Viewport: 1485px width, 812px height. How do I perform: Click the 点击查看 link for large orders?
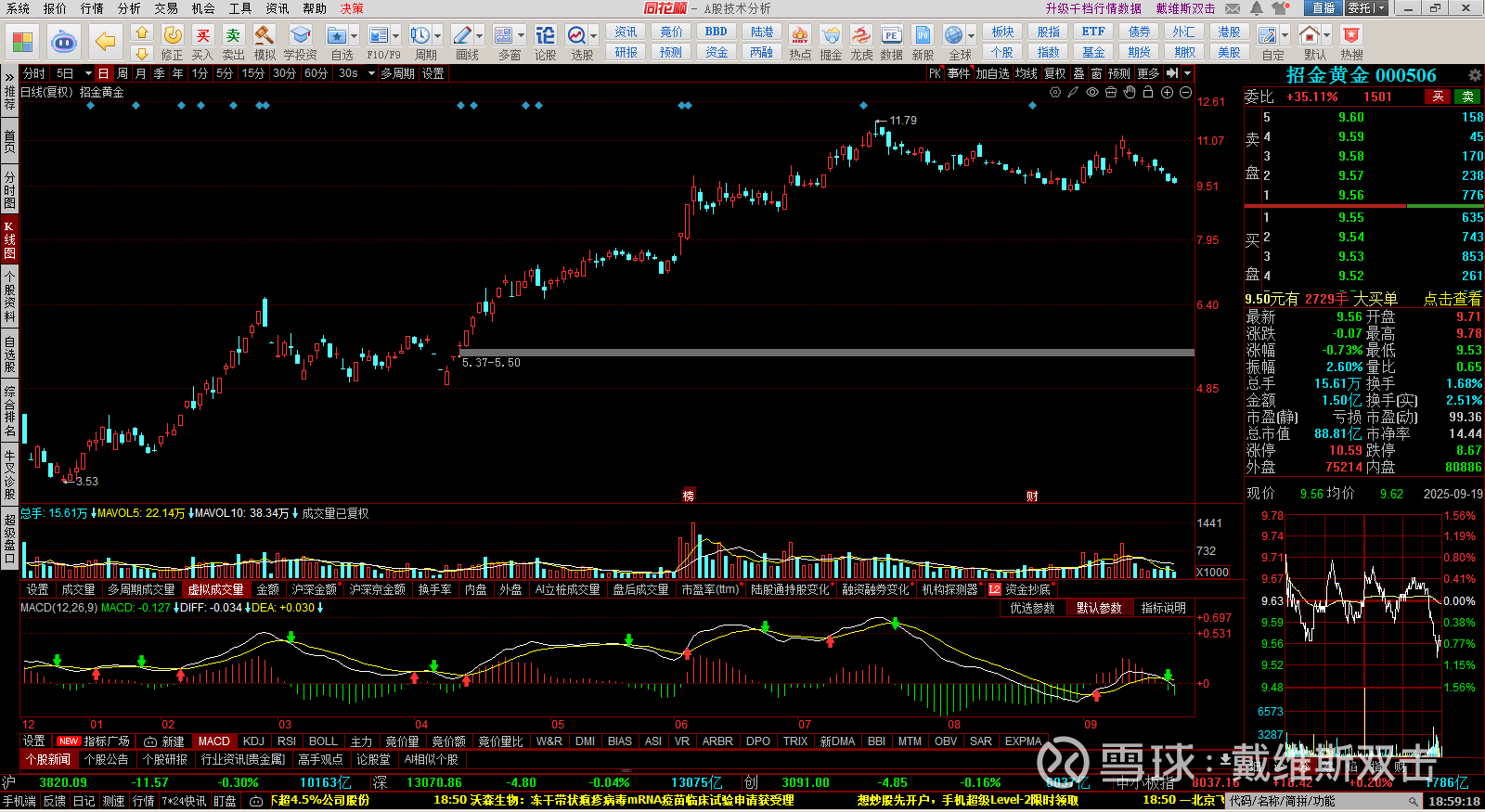(x=1453, y=299)
